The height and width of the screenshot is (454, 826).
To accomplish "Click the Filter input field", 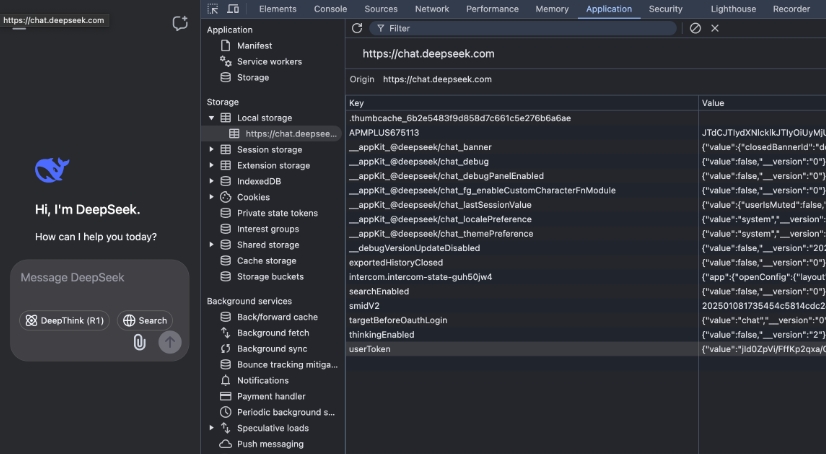I will coord(530,28).
